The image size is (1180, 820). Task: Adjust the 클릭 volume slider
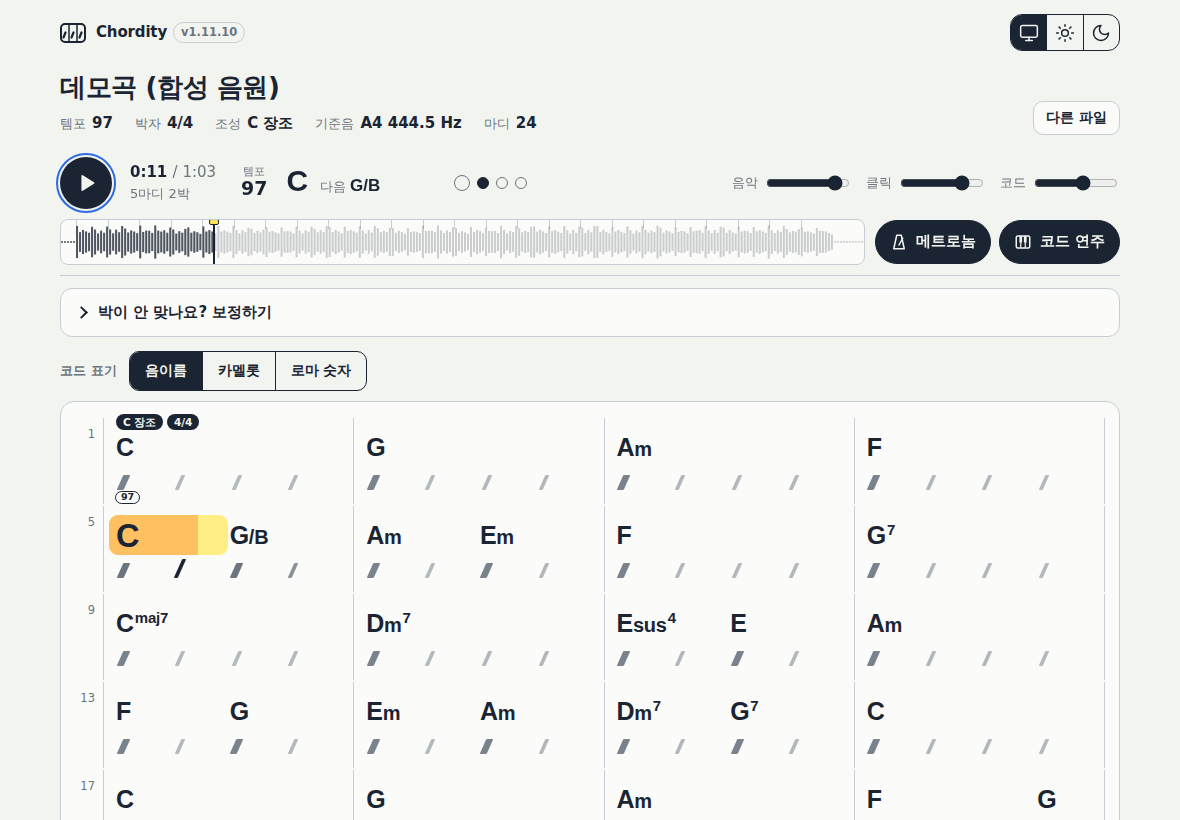(941, 183)
